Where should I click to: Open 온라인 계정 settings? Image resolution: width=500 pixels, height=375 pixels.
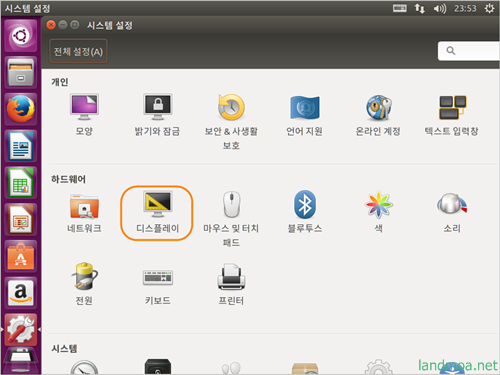[x=378, y=114]
